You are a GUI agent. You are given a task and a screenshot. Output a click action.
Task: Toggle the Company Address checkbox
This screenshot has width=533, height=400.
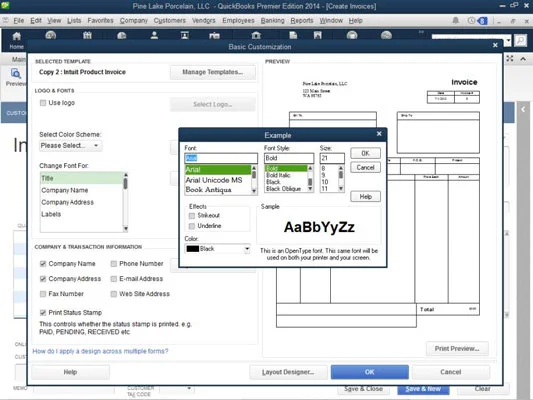[x=43, y=279]
